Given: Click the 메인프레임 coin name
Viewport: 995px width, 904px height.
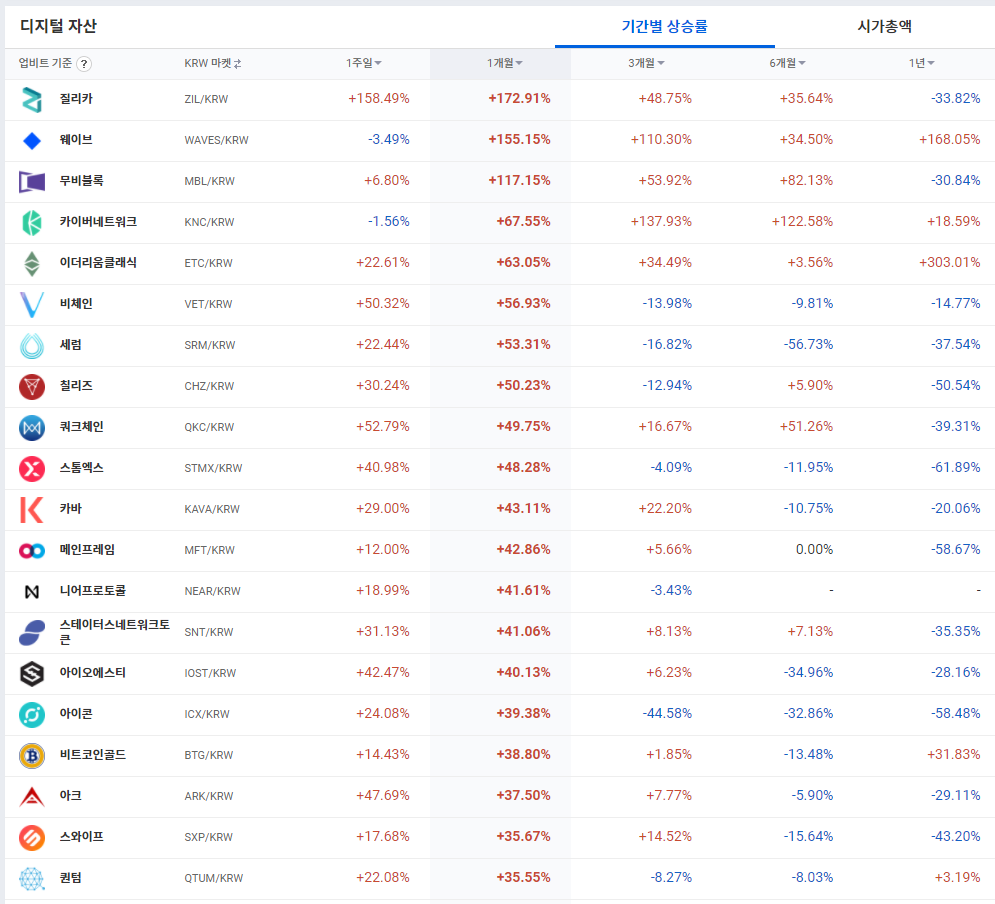Looking at the screenshot, I should tap(87, 549).
